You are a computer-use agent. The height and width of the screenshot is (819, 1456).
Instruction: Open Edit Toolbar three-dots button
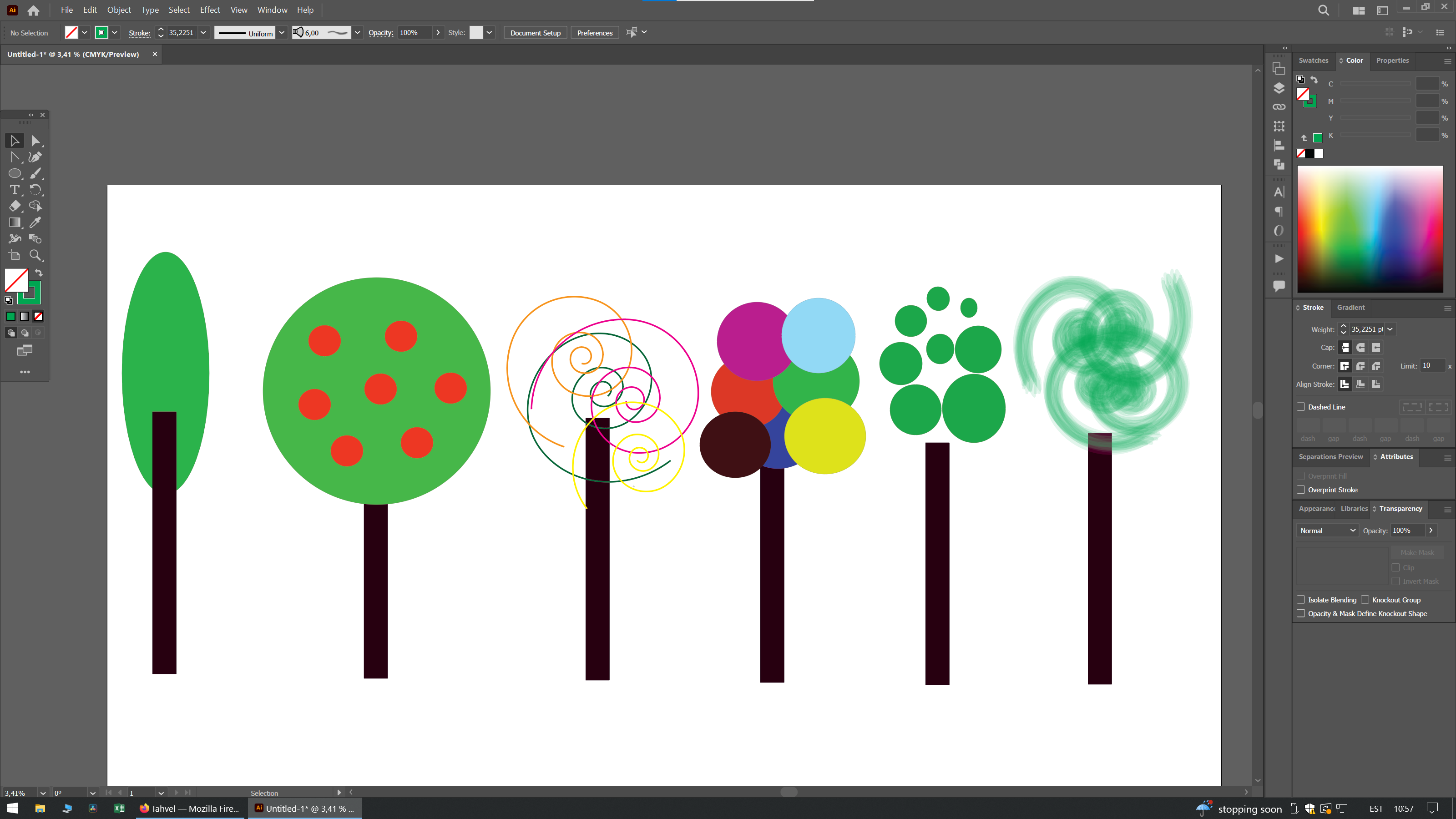(x=25, y=372)
